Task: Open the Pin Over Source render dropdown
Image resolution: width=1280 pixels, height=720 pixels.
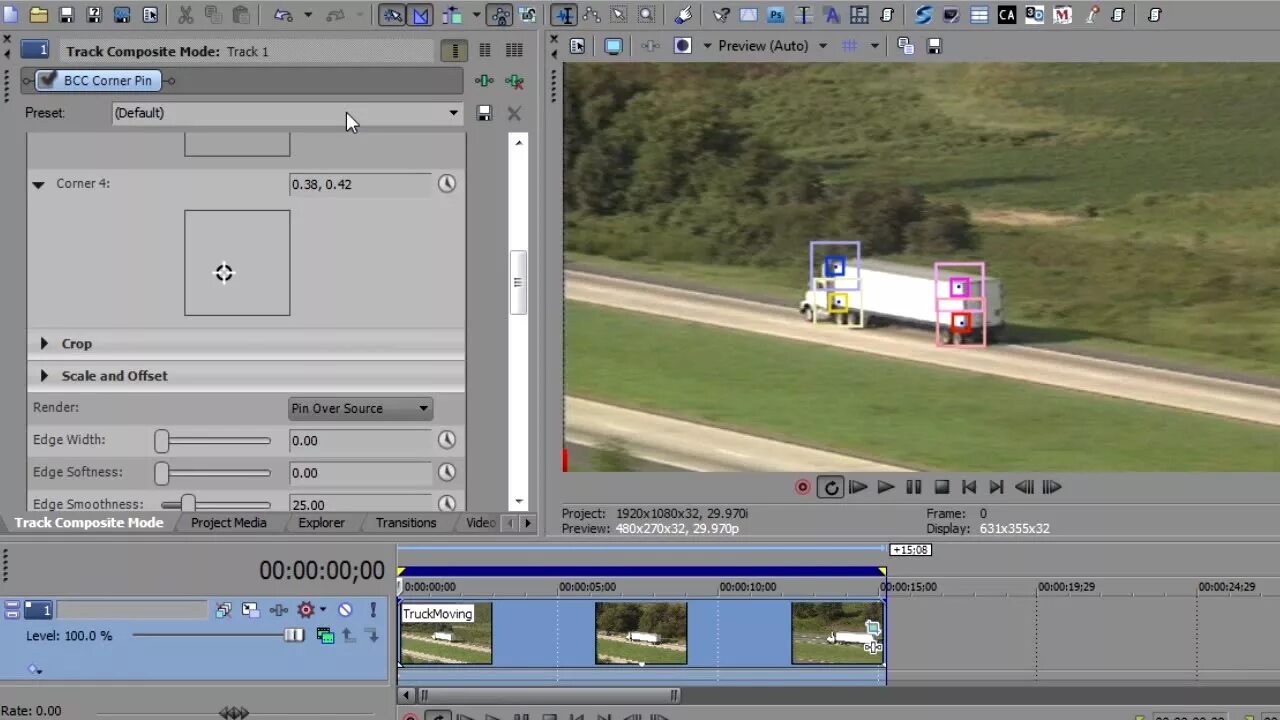Action: click(x=360, y=408)
